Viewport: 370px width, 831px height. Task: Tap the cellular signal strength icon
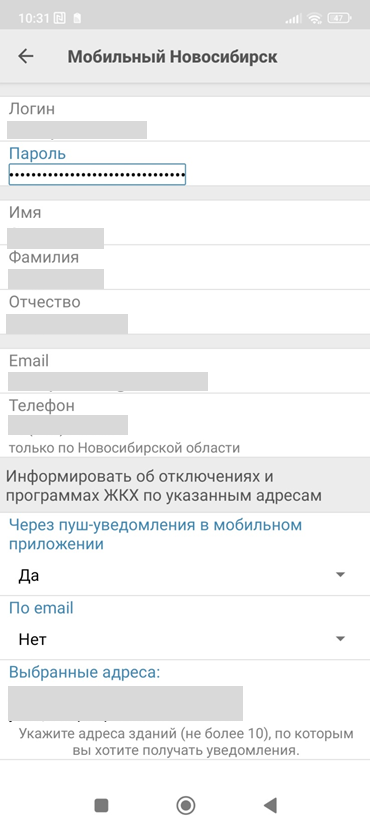click(293, 19)
